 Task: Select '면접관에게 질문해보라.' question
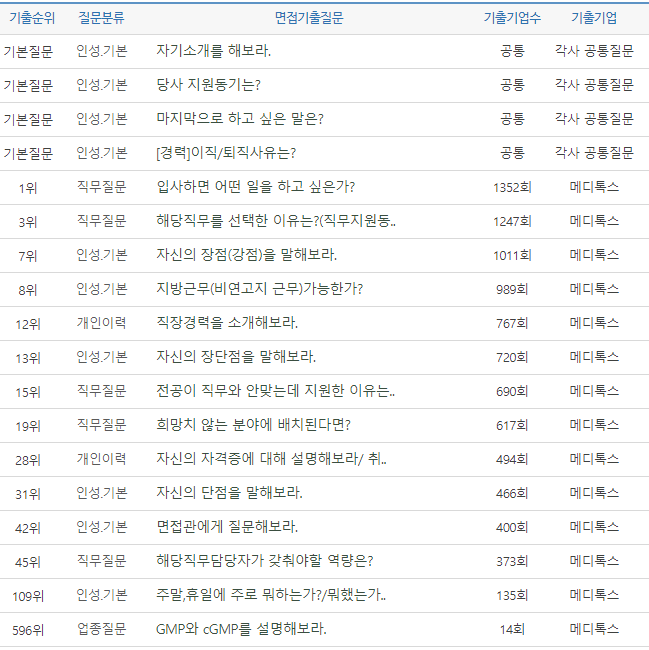[x=228, y=527]
